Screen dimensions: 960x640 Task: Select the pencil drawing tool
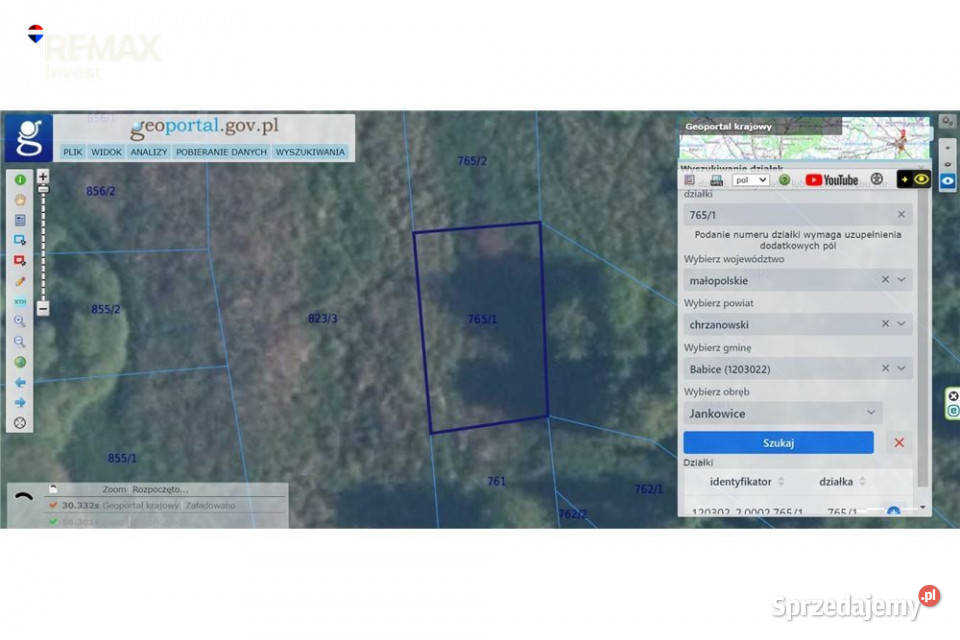click(x=20, y=281)
